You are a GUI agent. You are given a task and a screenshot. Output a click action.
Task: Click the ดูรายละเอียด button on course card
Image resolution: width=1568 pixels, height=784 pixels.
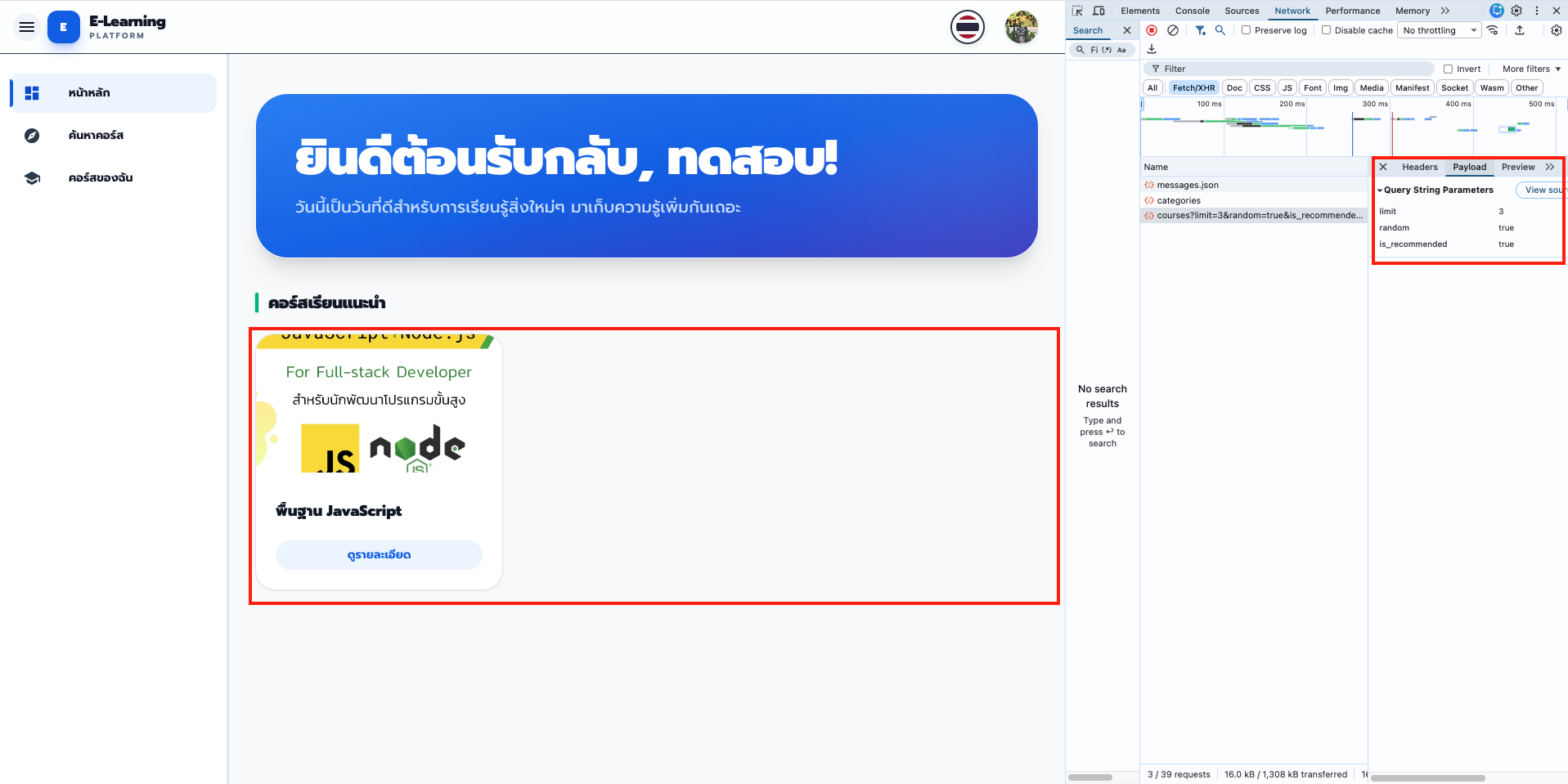click(x=379, y=555)
